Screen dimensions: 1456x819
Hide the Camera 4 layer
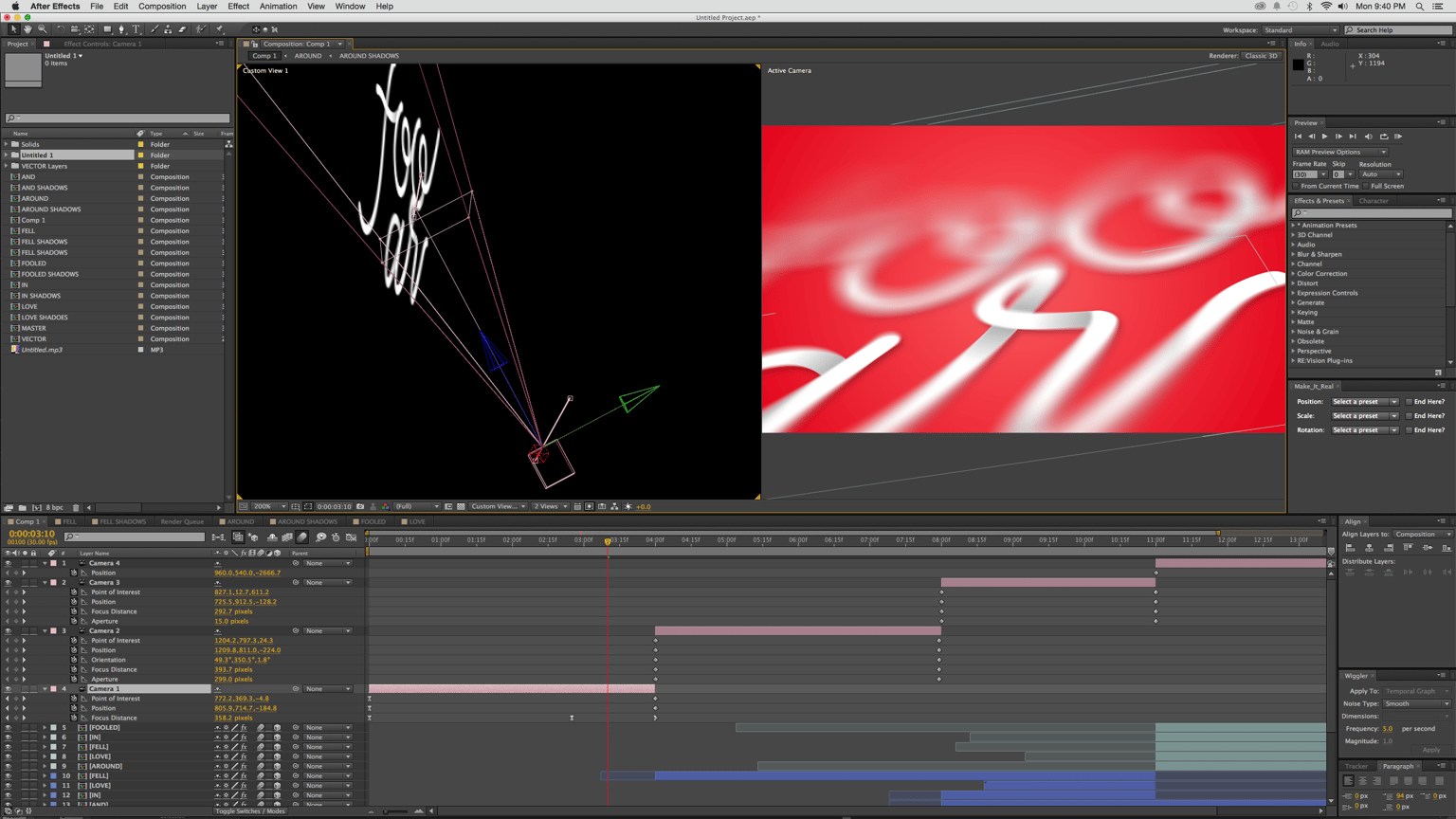click(8, 563)
